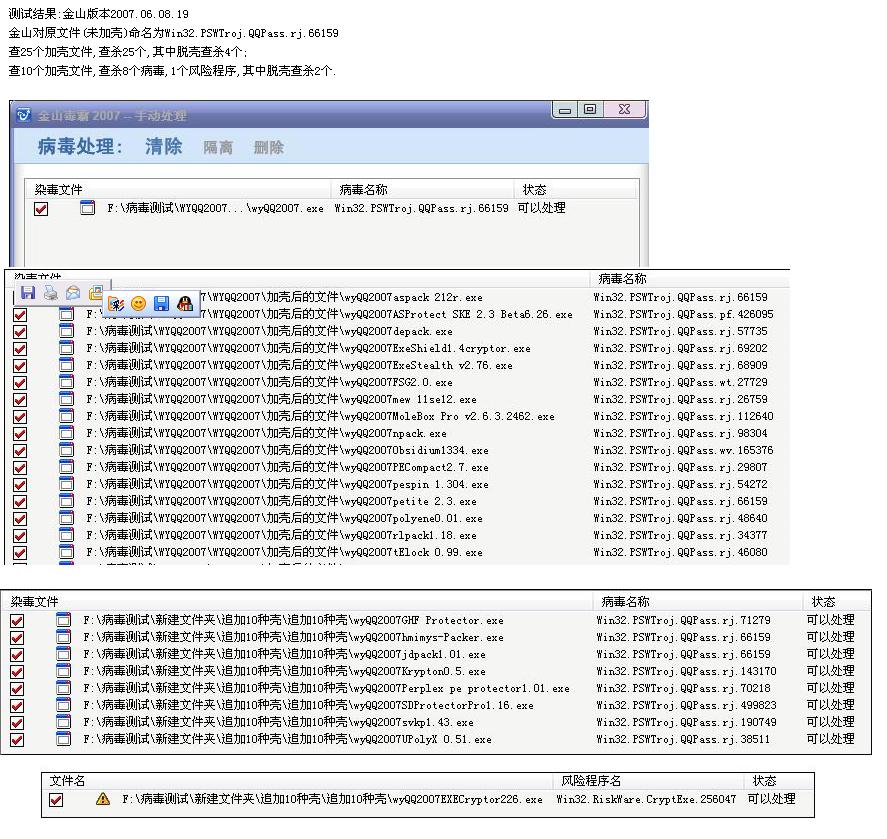
Task: Select Win32.RiskWare.CryptExe.256047 risk name
Action: coord(646,799)
